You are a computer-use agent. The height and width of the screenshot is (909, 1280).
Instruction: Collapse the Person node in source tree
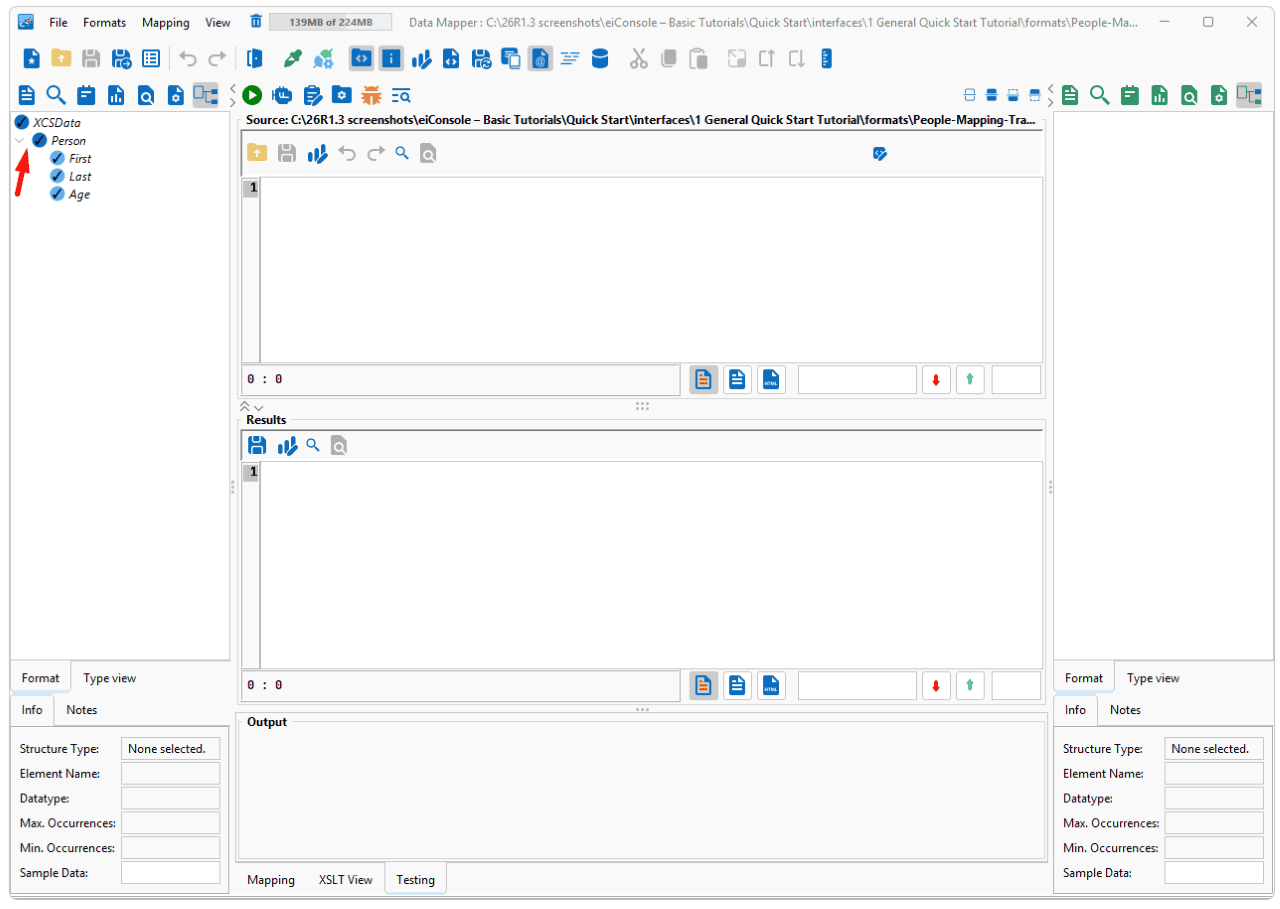22,141
